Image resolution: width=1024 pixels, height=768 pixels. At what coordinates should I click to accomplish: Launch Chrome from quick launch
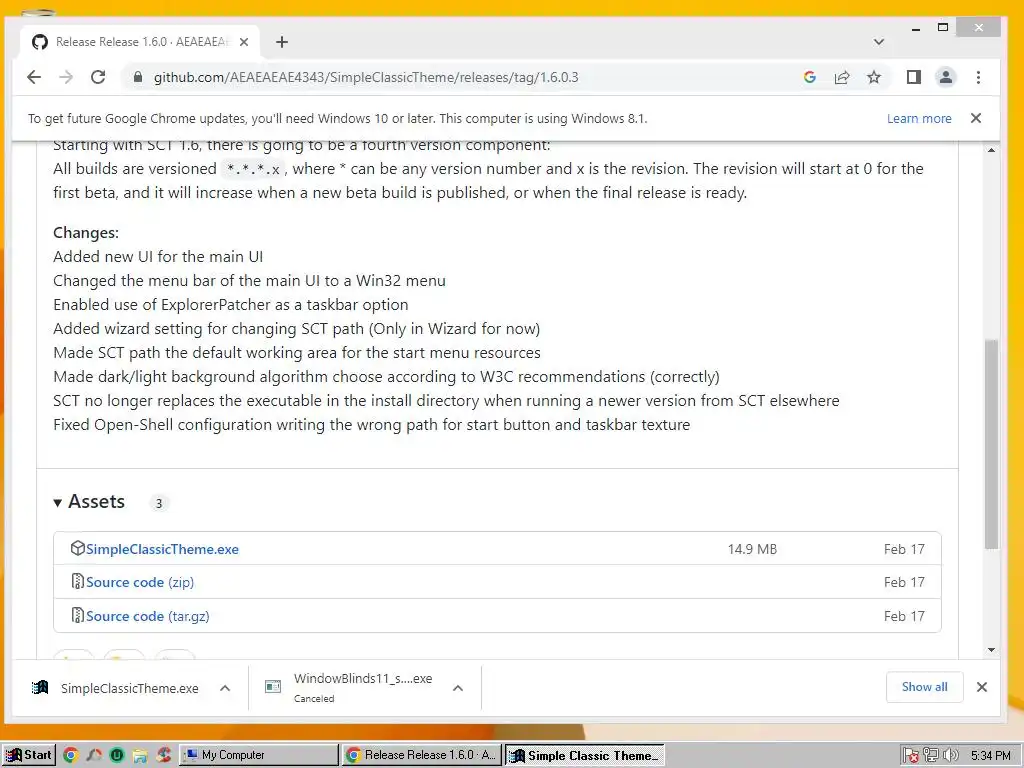tap(71, 755)
